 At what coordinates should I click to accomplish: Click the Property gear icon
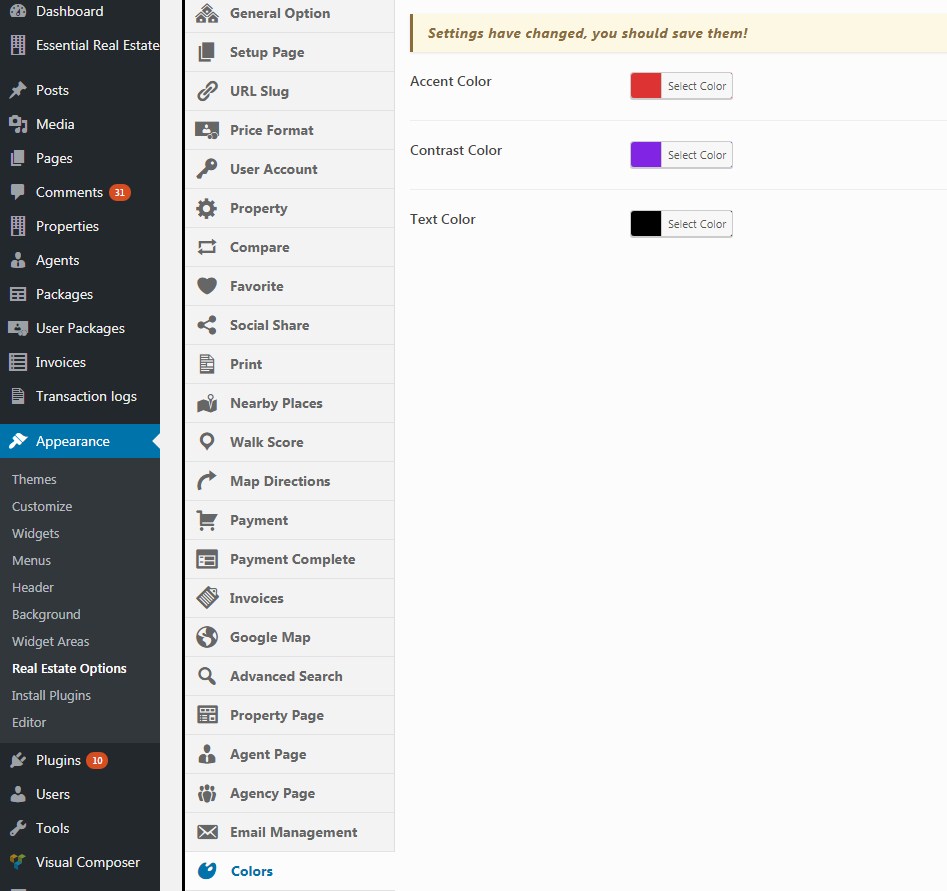pyautogui.click(x=207, y=208)
